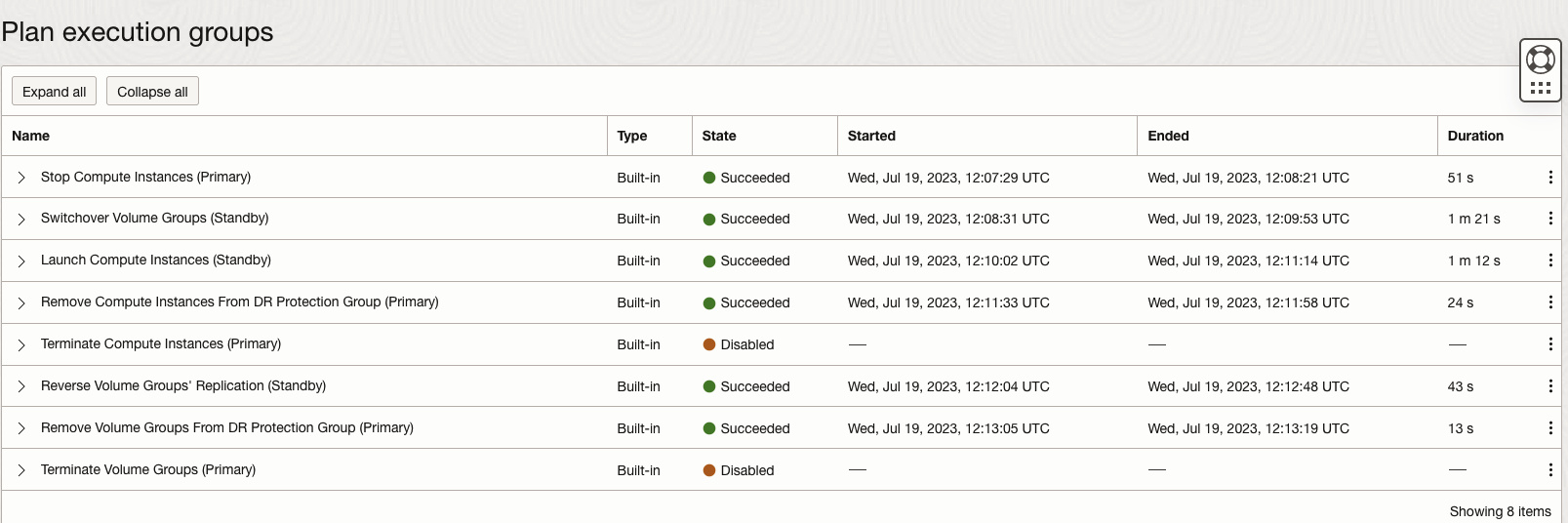The height and width of the screenshot is (523, 1568).
Task: Expand Launch Compute Instances (Standby) row
Action: 21,261
